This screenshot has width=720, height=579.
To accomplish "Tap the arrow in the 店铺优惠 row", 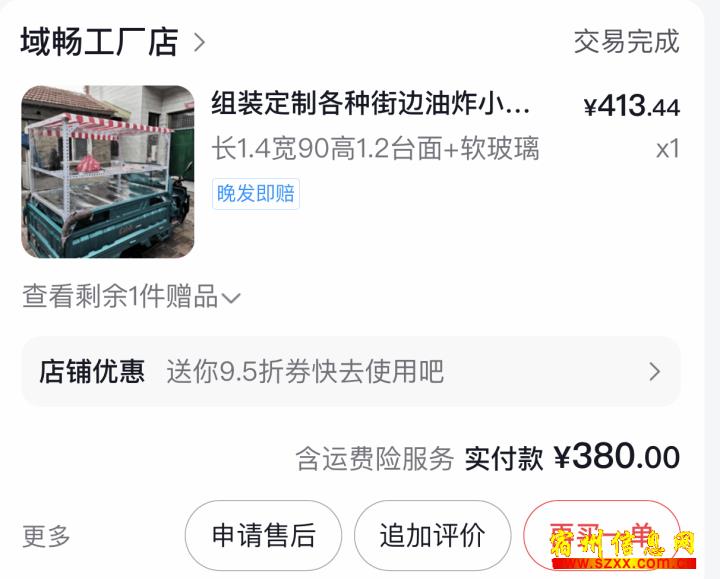I will (x=655, y=371).
